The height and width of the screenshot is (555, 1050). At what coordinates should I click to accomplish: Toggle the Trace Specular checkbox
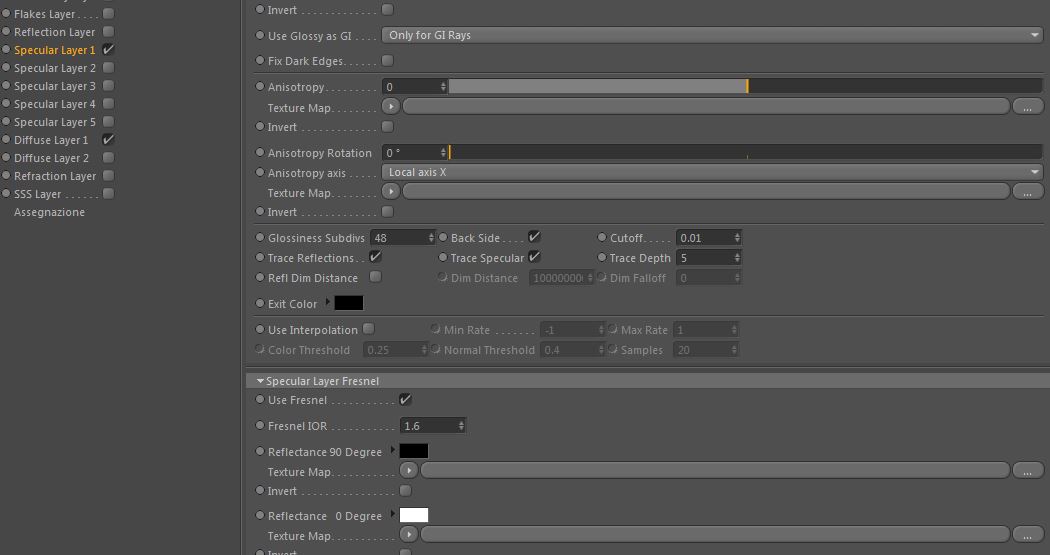tap(534, 256)
